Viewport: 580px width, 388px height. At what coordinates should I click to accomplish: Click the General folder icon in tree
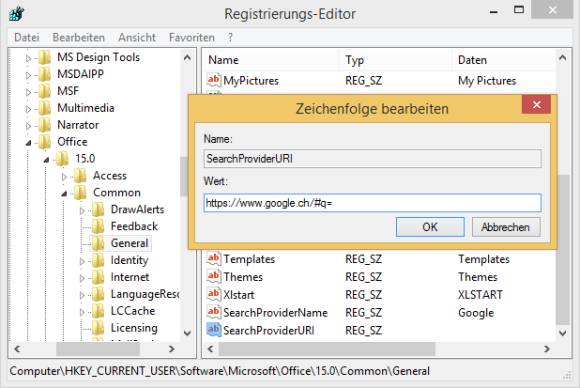98,243
